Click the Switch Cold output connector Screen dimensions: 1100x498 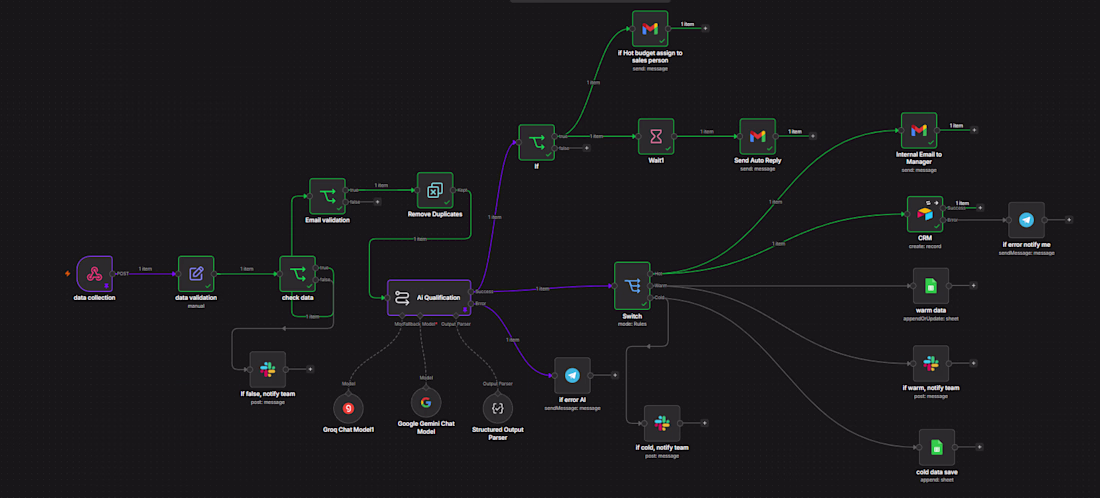[651, 297]
